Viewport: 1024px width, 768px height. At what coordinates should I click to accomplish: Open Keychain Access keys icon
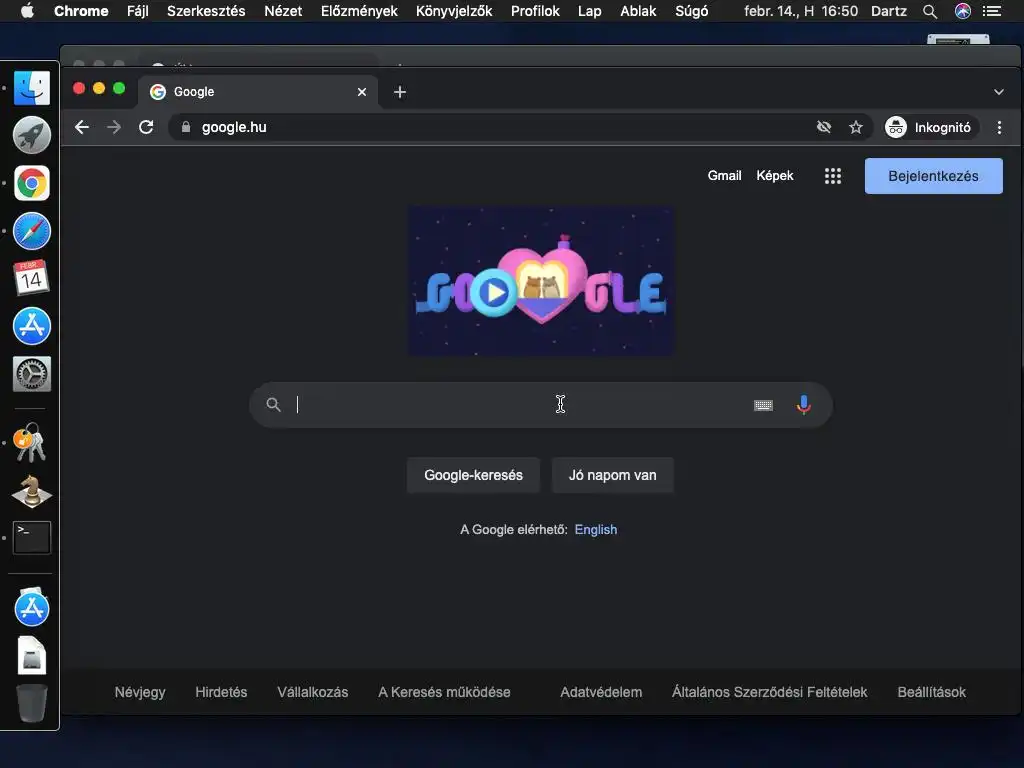(30, 442)
